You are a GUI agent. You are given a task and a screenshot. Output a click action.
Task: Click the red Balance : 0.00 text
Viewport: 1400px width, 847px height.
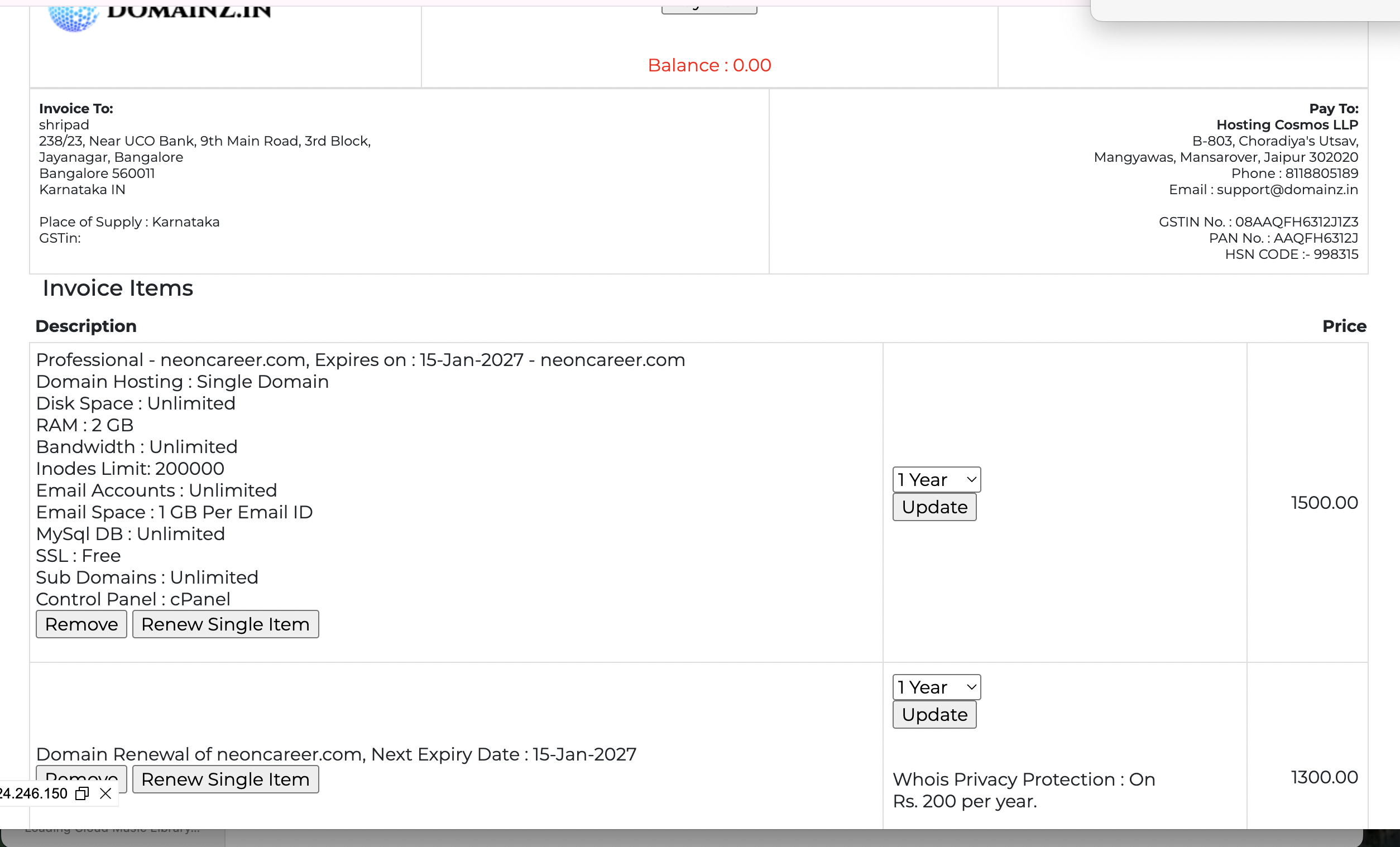coord(709,65)
